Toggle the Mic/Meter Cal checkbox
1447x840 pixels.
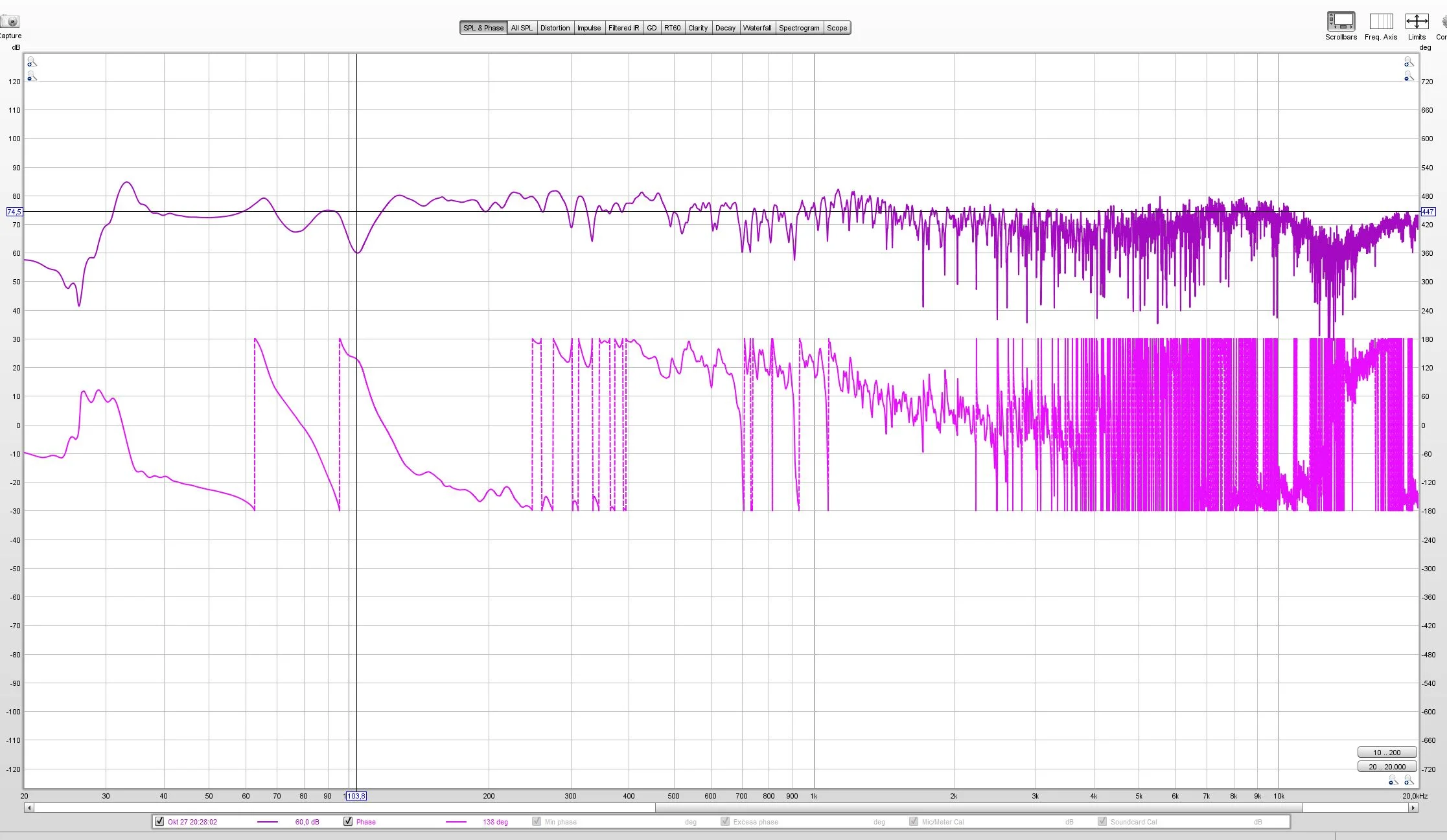(x=914, y=821)
